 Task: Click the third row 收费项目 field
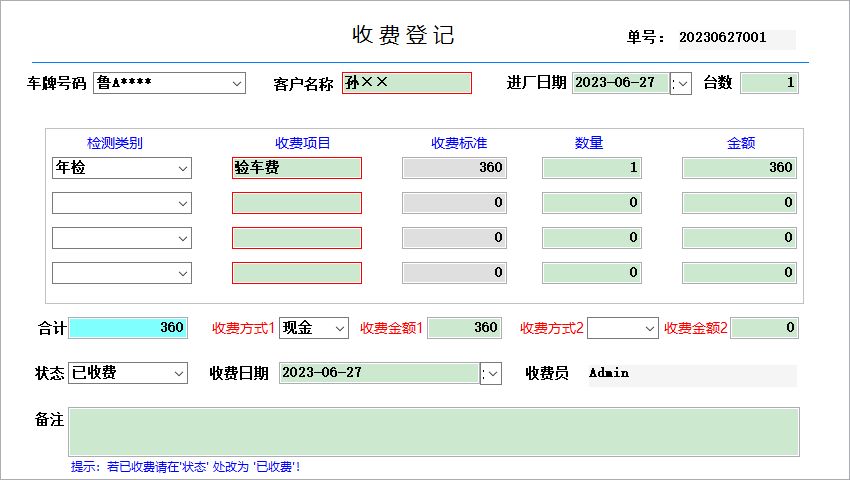coord(297,238)
